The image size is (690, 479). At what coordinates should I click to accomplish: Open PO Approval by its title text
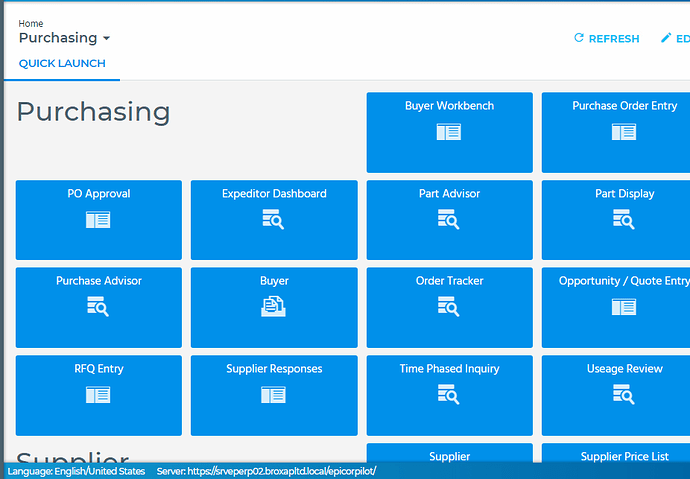99,194
